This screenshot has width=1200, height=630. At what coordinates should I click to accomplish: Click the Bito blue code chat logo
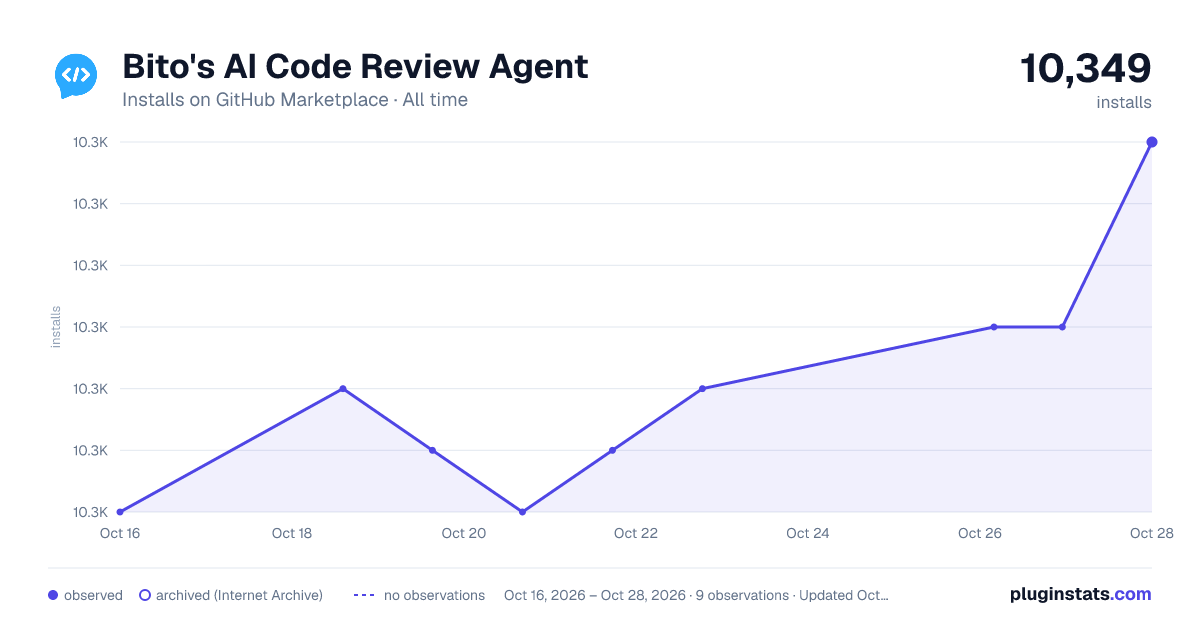[x=76, y=76]
